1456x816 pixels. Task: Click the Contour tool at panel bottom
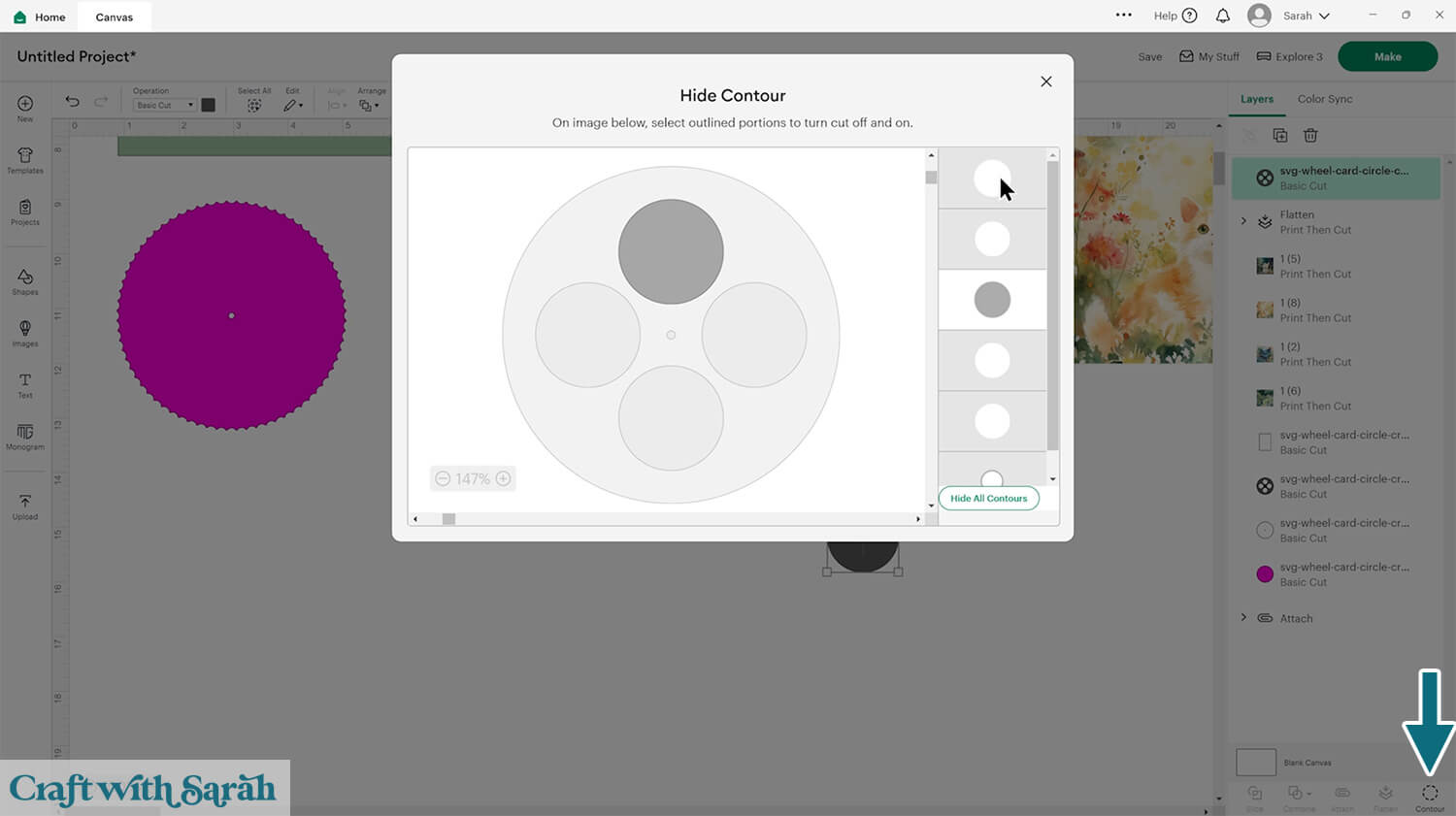point(1430,798)
